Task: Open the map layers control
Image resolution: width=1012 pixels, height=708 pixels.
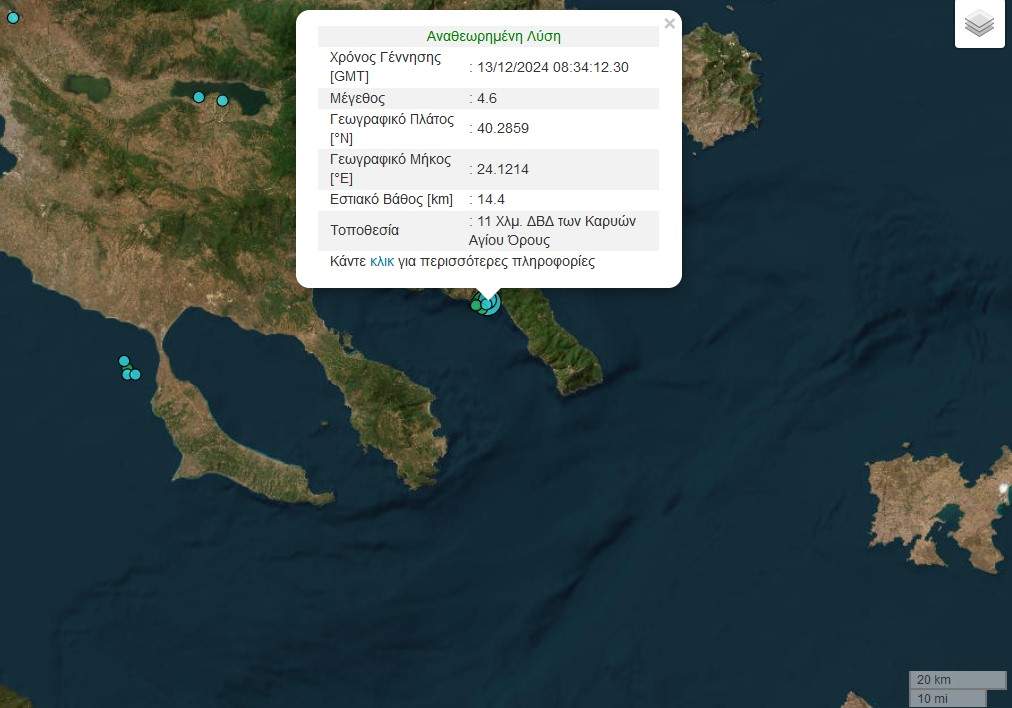Action: [x=979, y=24]
